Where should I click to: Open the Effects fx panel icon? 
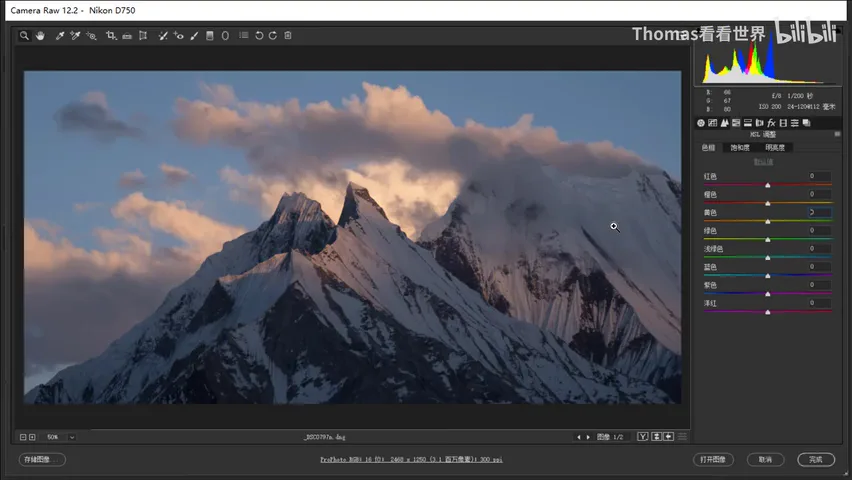click(771, 123)
